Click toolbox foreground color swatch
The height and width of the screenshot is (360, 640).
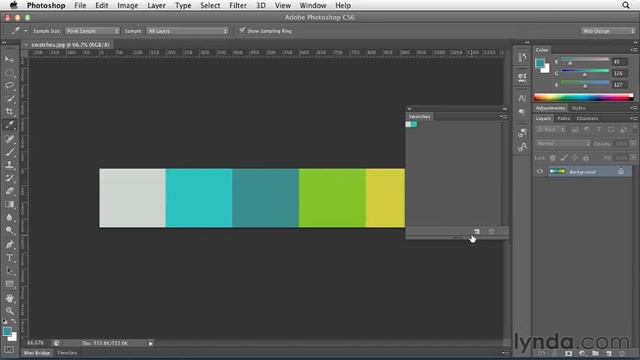point(7,332)
